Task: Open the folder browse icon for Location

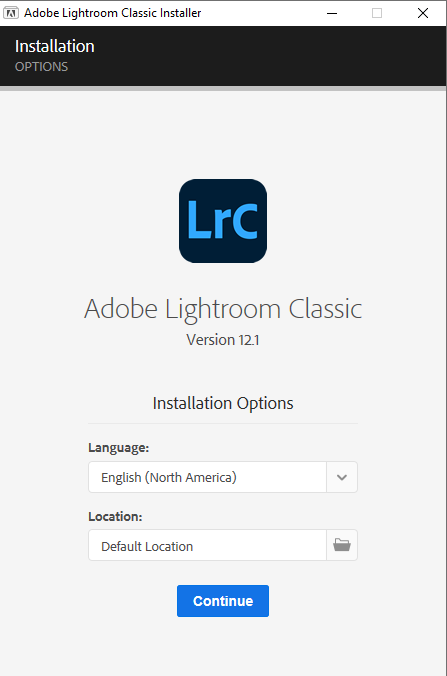Action: [342, 545]
